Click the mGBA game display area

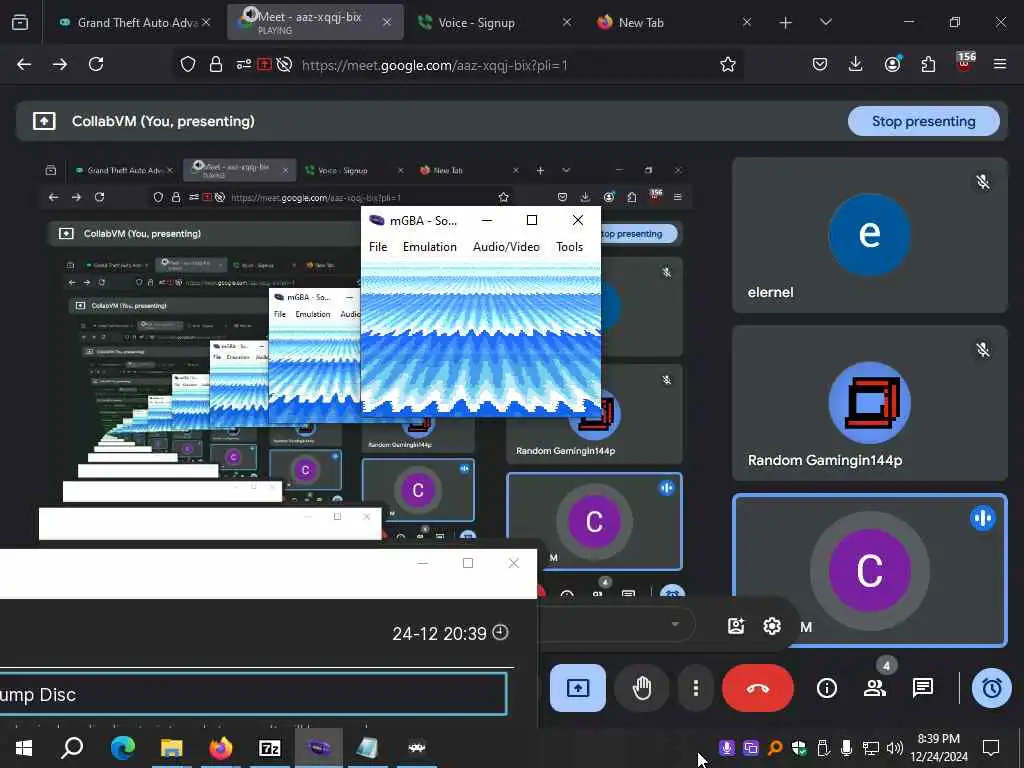tap(481, 339)
